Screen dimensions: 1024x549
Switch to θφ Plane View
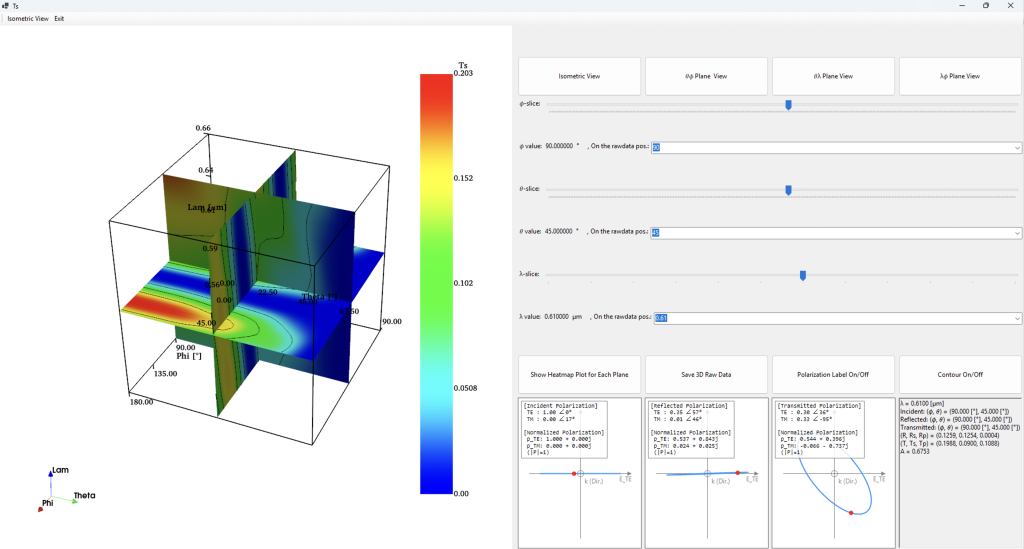point(706,76)
